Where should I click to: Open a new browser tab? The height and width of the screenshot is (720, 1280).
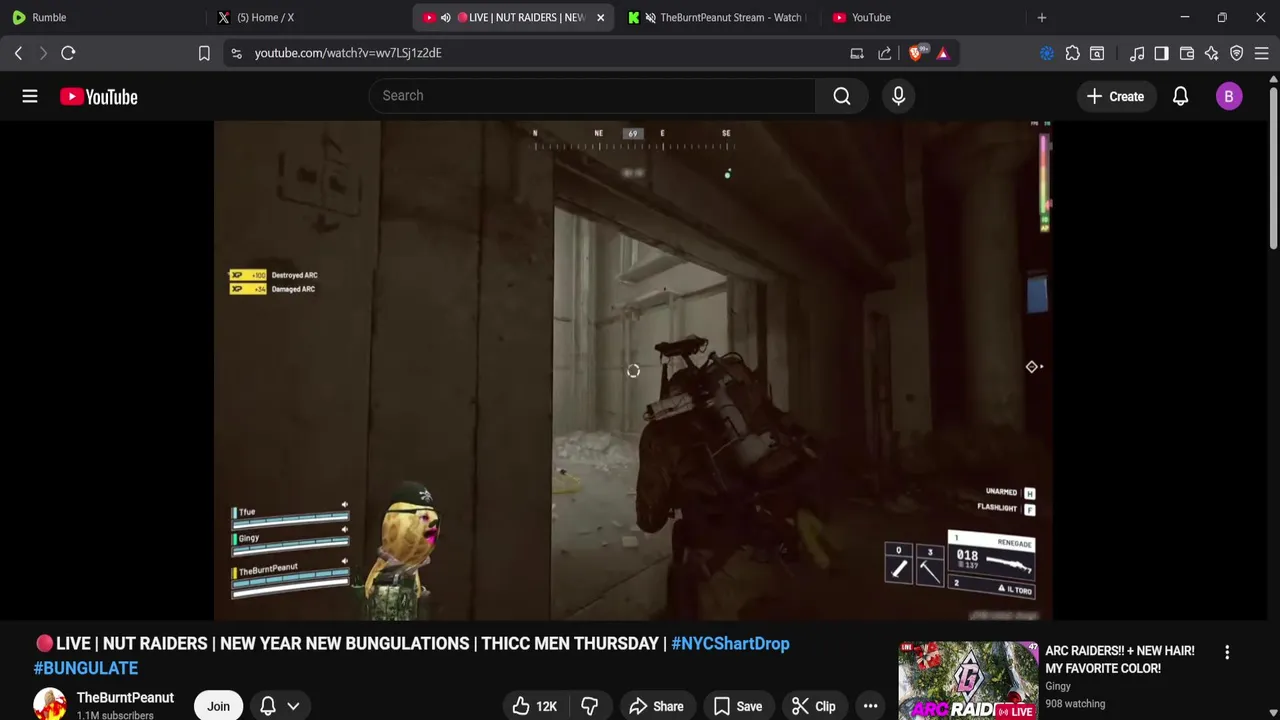click(x=1042, y=17)
